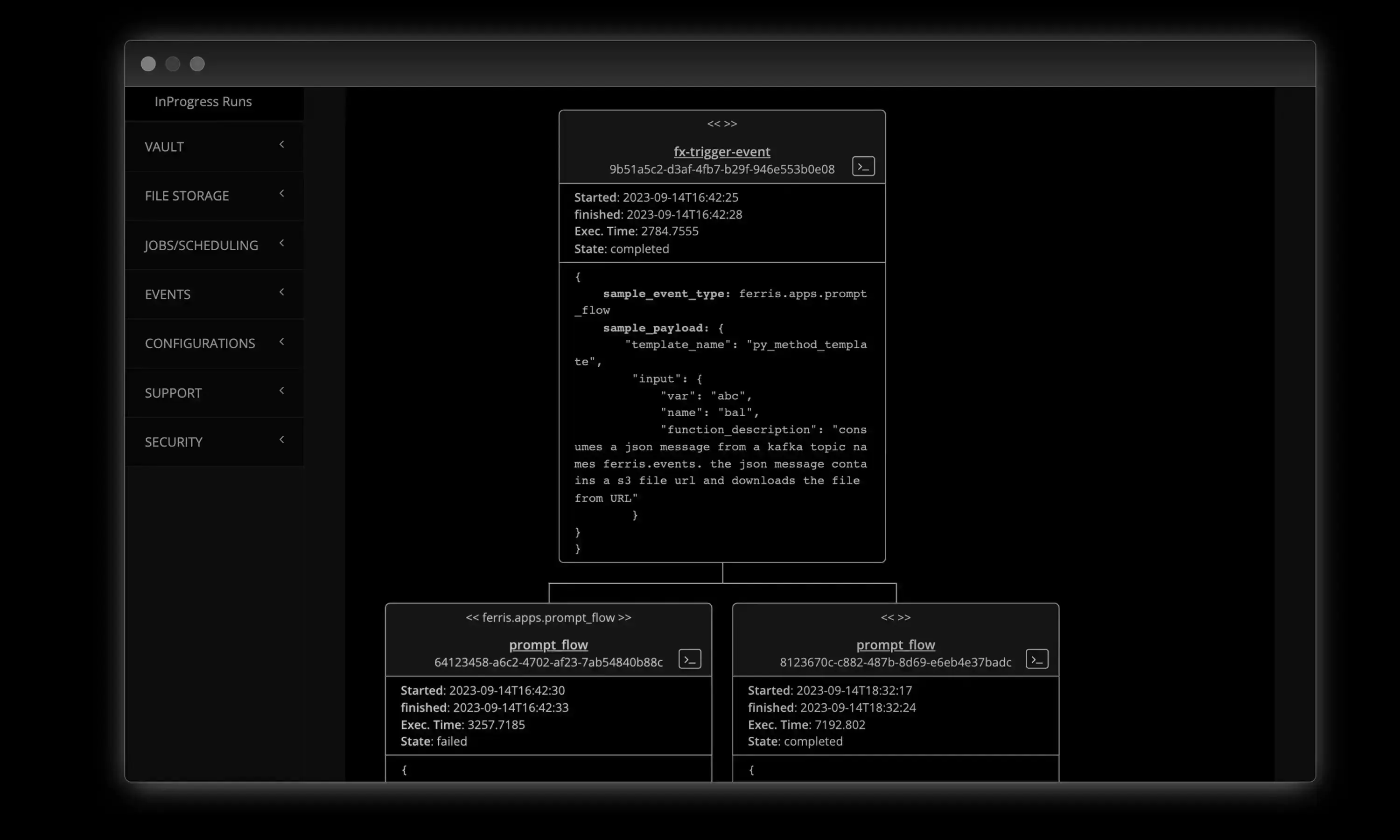This screenshot has height=840, width=1400.
Task: Open the prompt_flow link on the completed run
Action: coord(896,645)
